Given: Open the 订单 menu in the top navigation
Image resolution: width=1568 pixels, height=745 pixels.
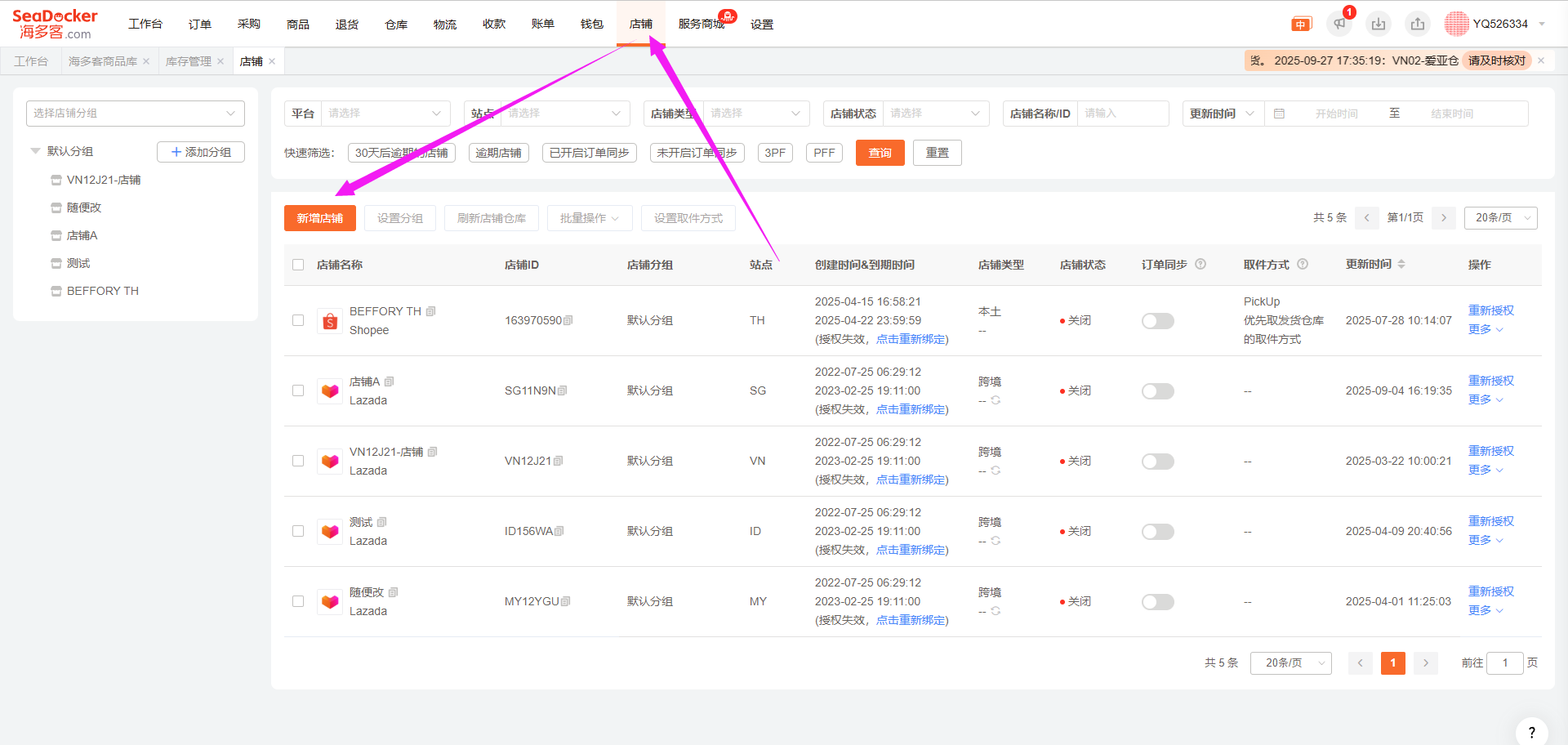Looking at the screenshot, I should 199,24.
